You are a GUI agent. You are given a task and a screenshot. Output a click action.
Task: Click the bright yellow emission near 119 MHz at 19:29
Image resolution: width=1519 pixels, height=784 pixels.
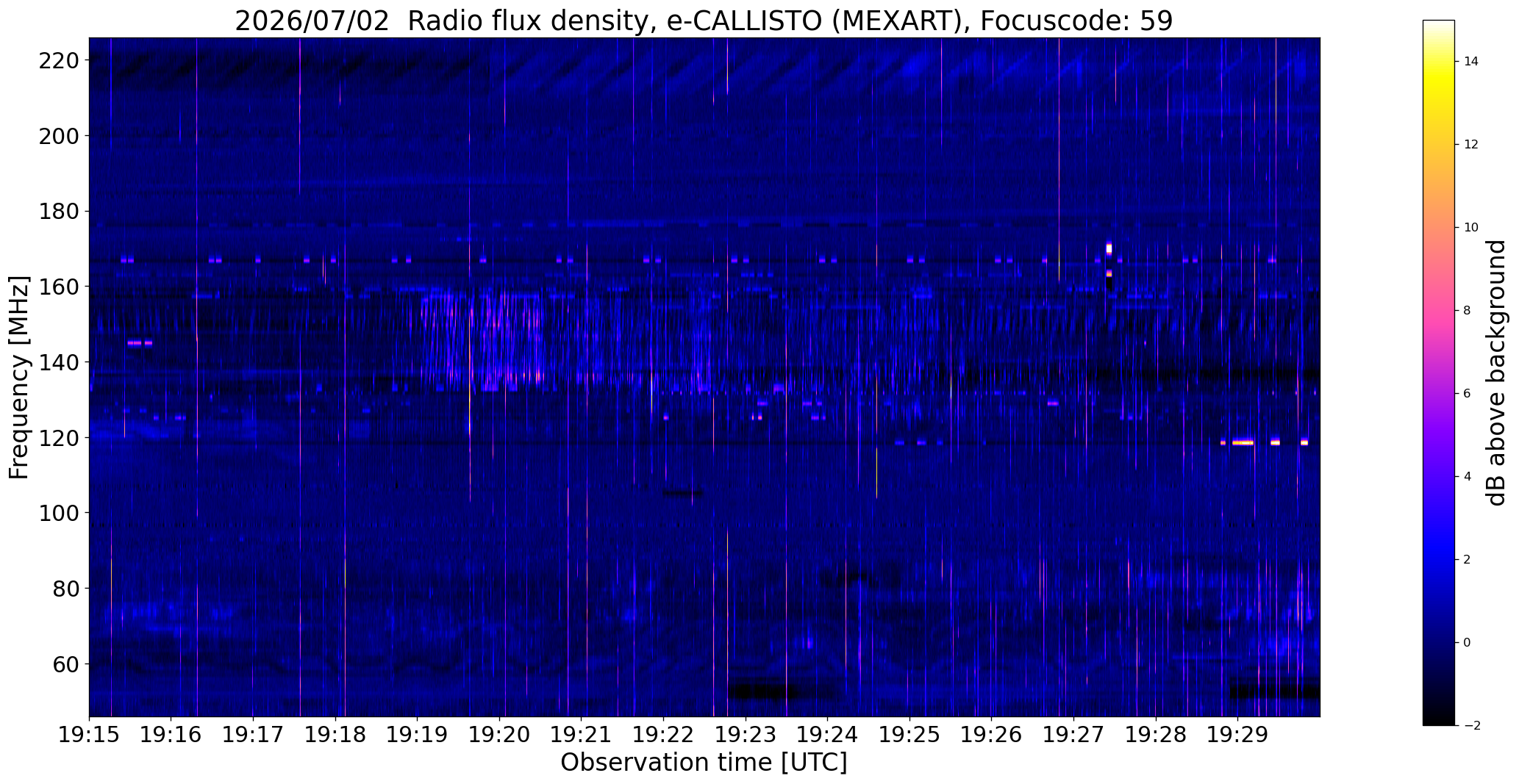[x=1243, y=442]
